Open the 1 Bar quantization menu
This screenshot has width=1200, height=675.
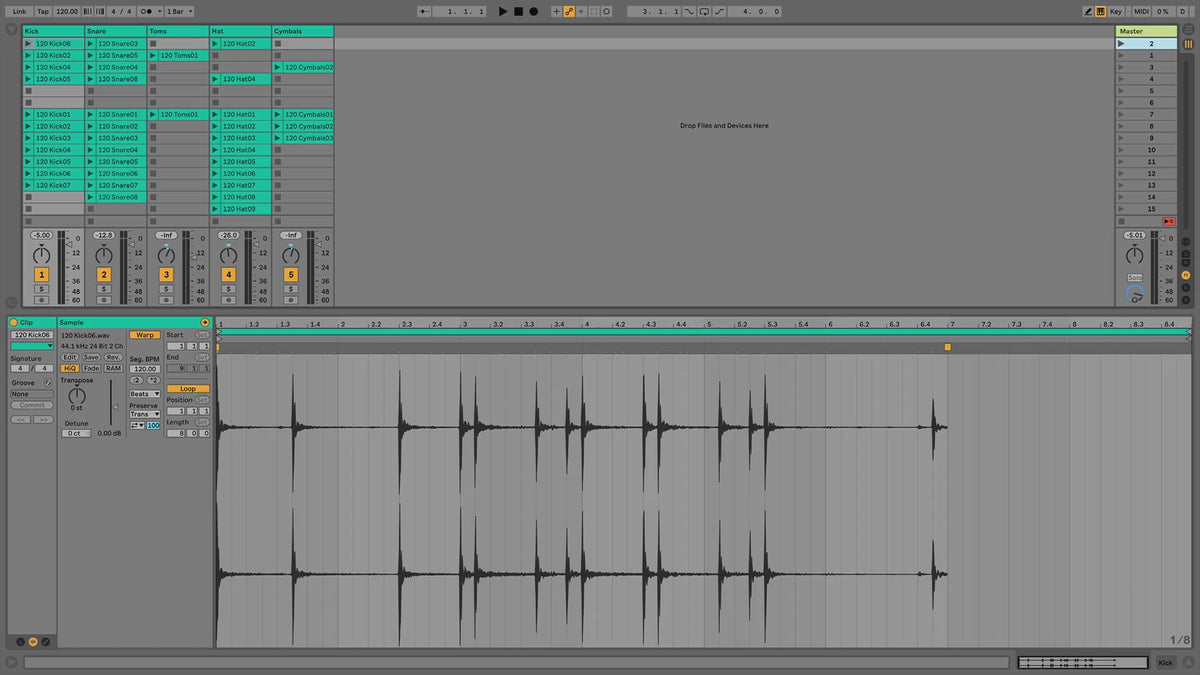point(178,11)
